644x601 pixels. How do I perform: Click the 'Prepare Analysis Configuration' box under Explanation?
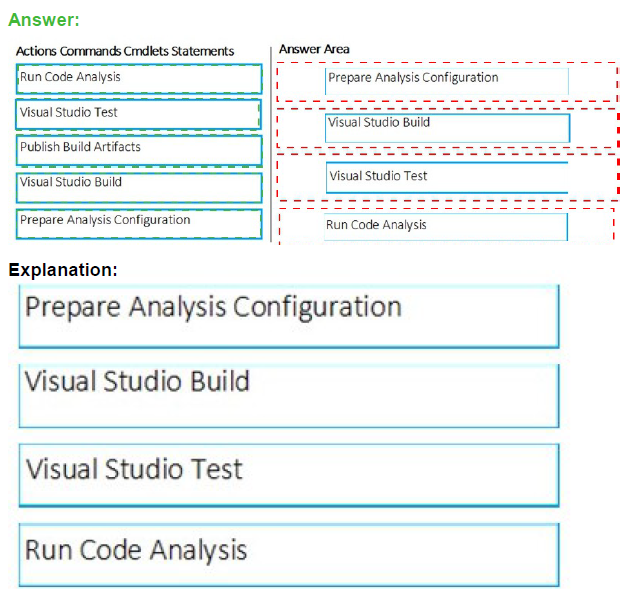tap(289, 317)
